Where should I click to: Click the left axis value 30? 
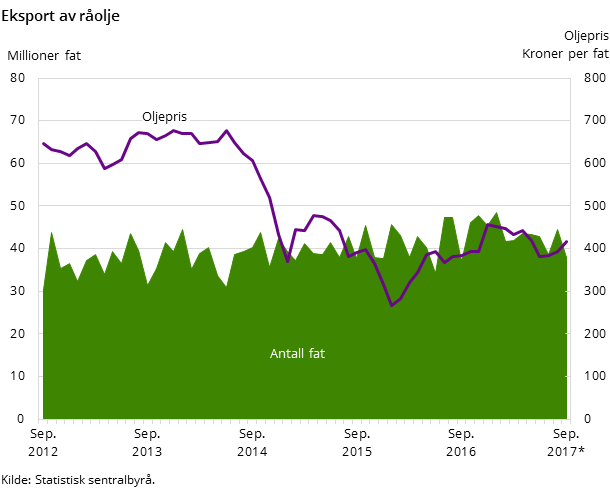point(18,291)
